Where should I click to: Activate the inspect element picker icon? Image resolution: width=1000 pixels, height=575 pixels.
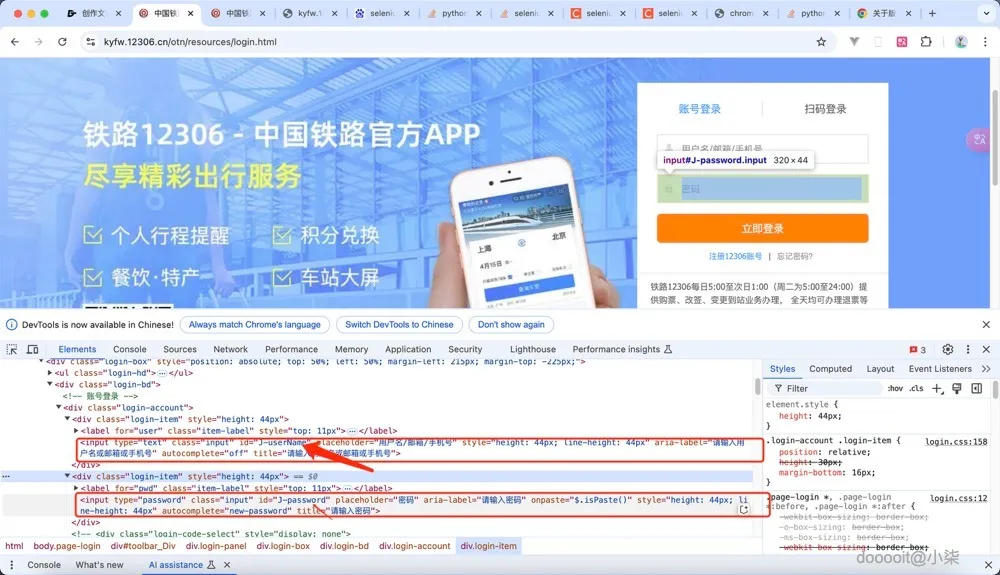pos(11,349)
